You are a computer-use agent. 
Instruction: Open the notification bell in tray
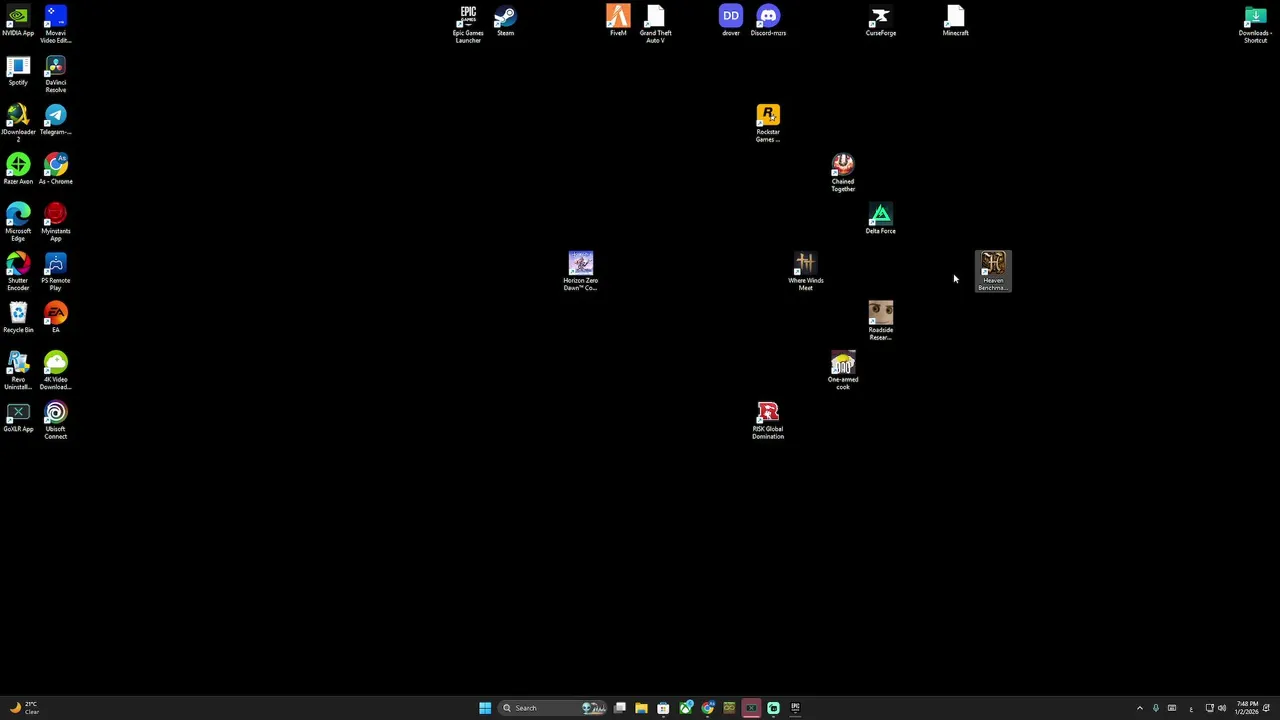(1267, 708)
